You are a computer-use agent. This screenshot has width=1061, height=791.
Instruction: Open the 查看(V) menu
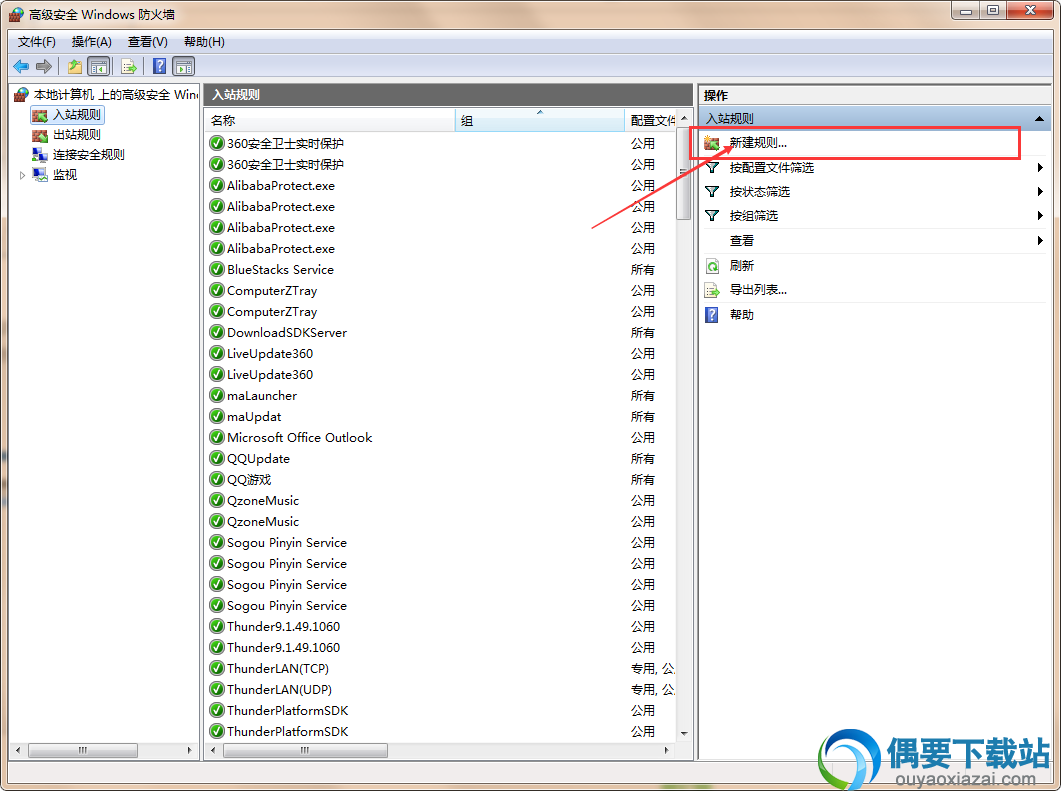click(x=148, y=42)
